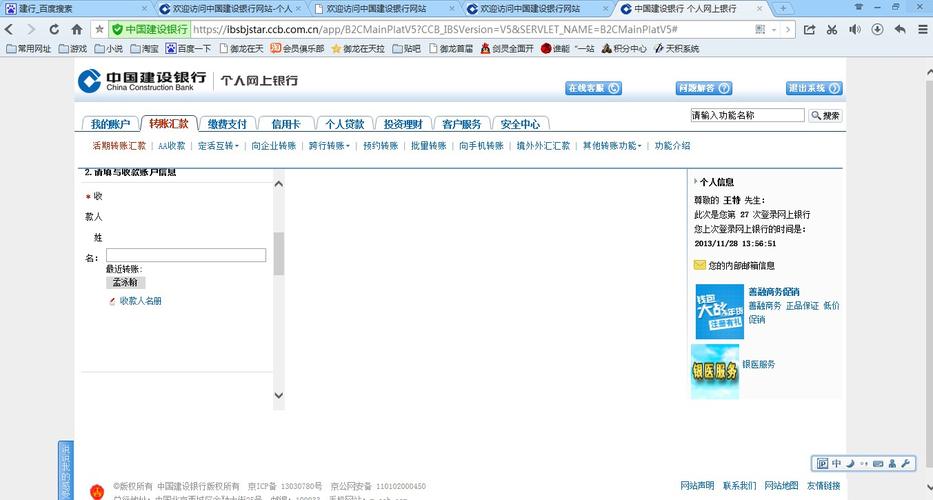Switch to the 客户服务 tab
This screenshot has height=500, width=933.
461,124
